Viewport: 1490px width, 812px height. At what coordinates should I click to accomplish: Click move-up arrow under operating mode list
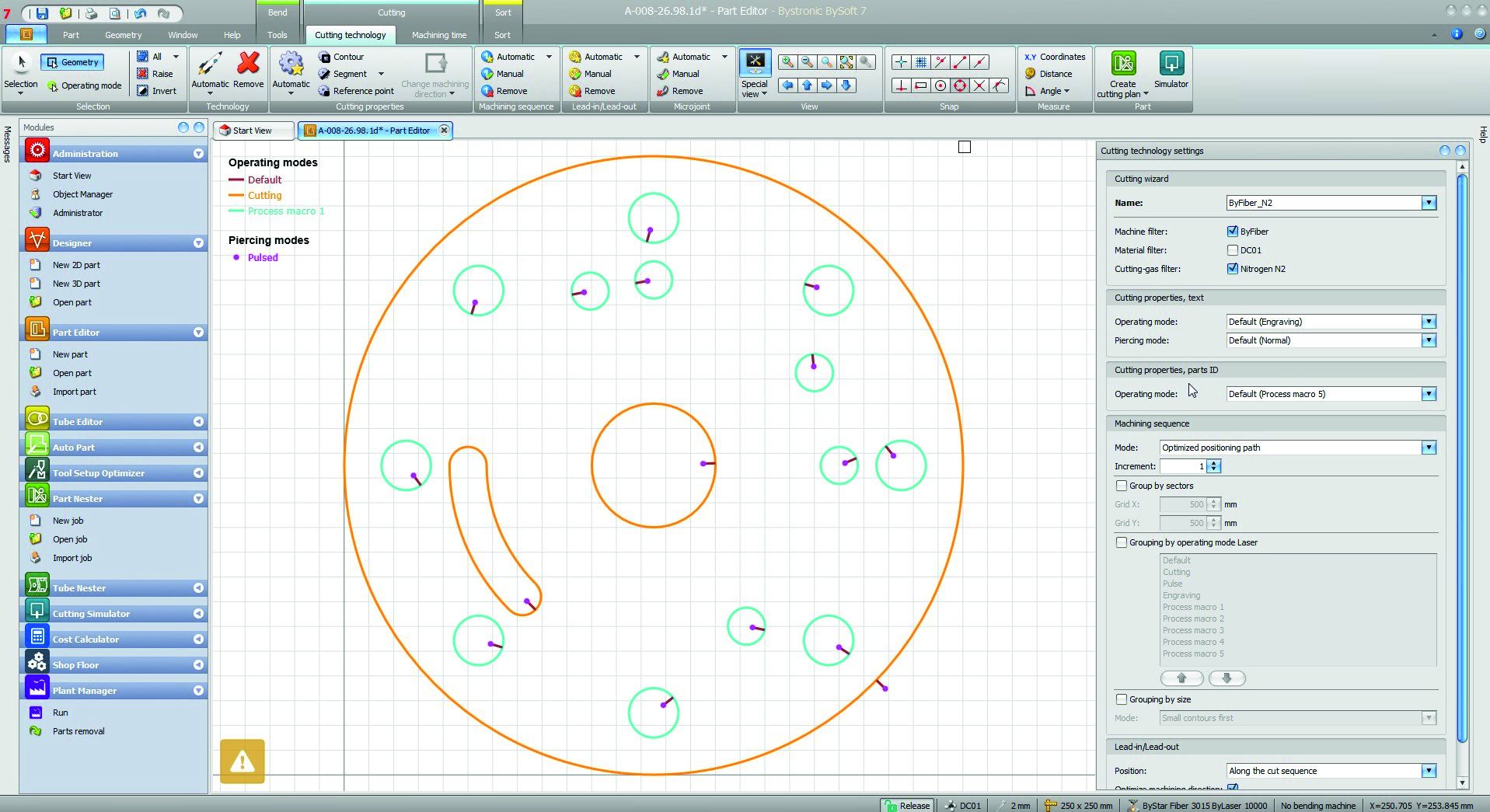(1181, 678)
